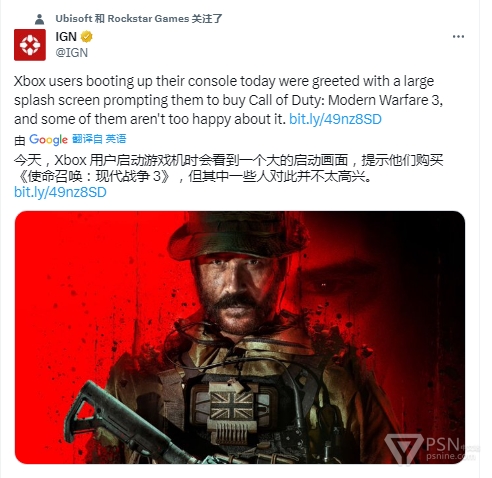Image resolution: width=492 pixels, height=478 pixels.
Task: Open the Call of Duty soldier image
Action: 240,337
